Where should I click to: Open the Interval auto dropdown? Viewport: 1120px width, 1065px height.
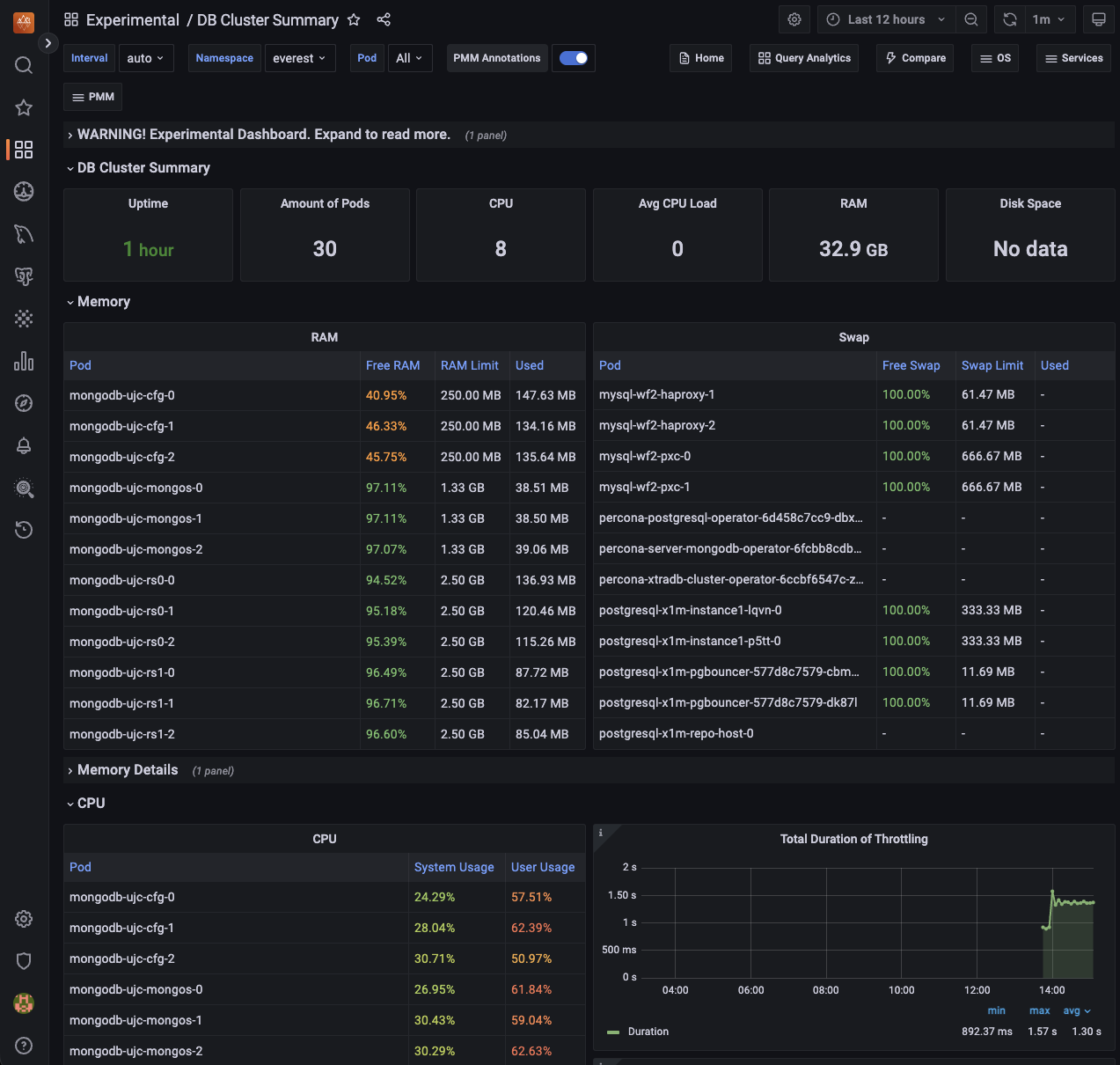tap(145, 58)
